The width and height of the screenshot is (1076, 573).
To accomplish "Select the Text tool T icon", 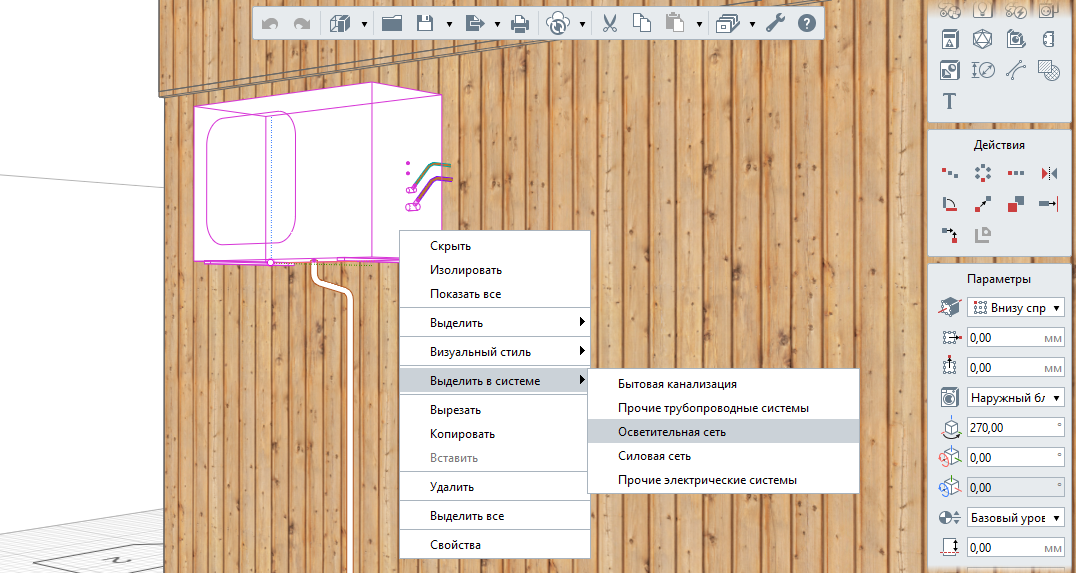I will [x=950, y=102].
